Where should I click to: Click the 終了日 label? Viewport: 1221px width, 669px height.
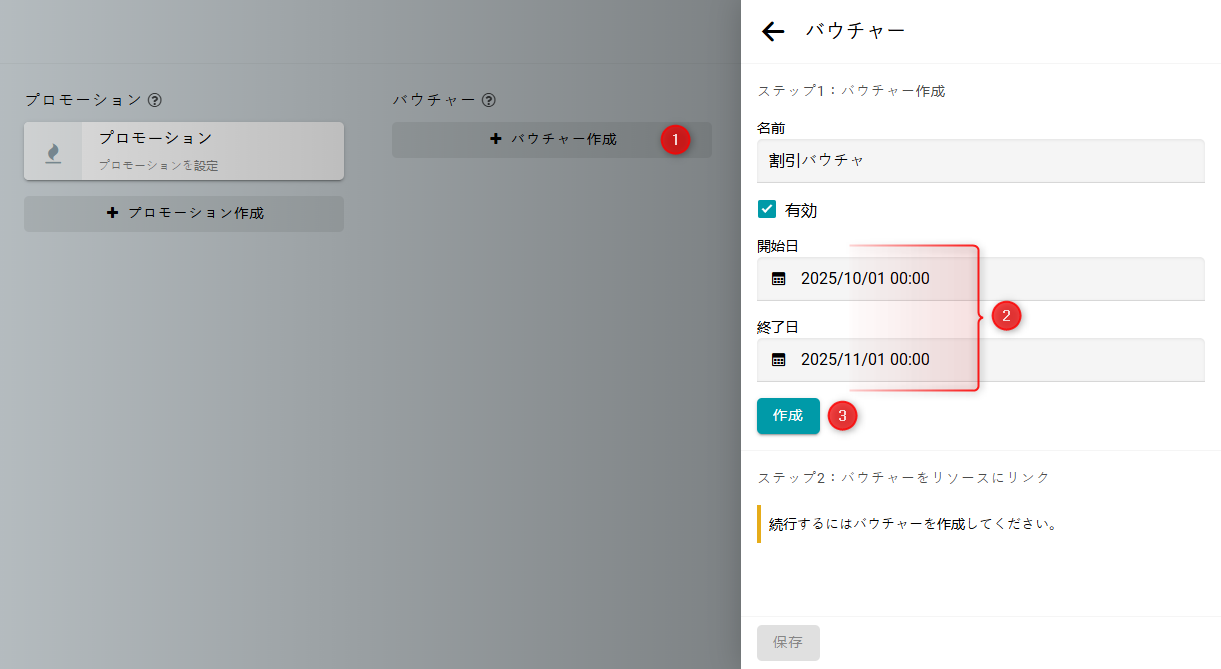pos(777,327)
